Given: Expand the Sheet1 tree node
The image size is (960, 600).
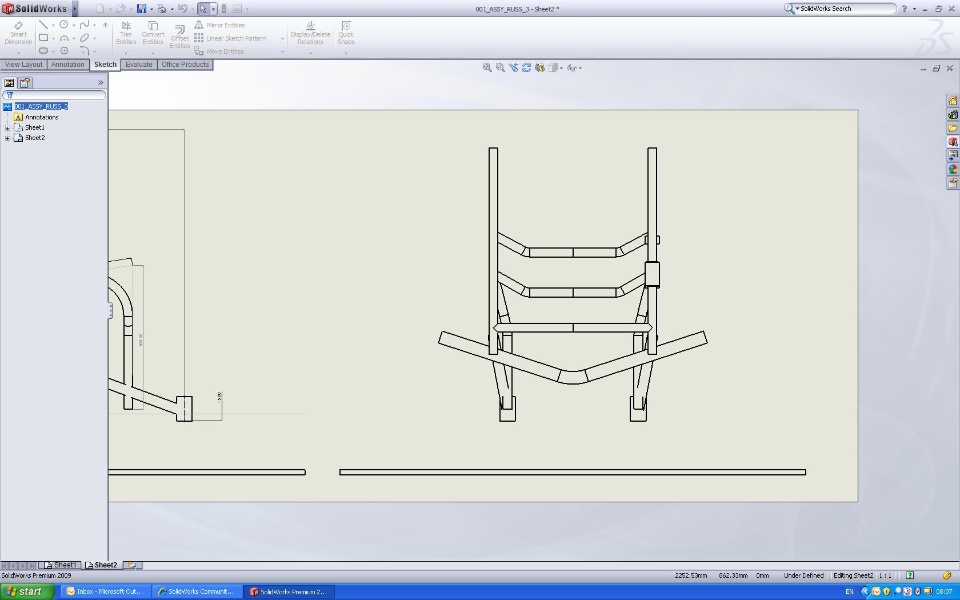Looking at the screenshot, I should coord(7,128).
